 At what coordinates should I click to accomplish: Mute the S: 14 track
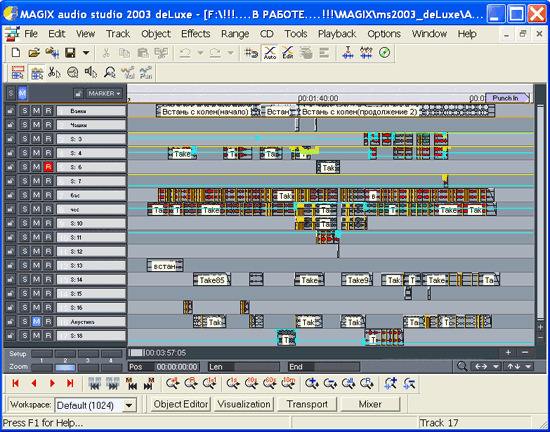pyautogui.click(x=36, y=279)
